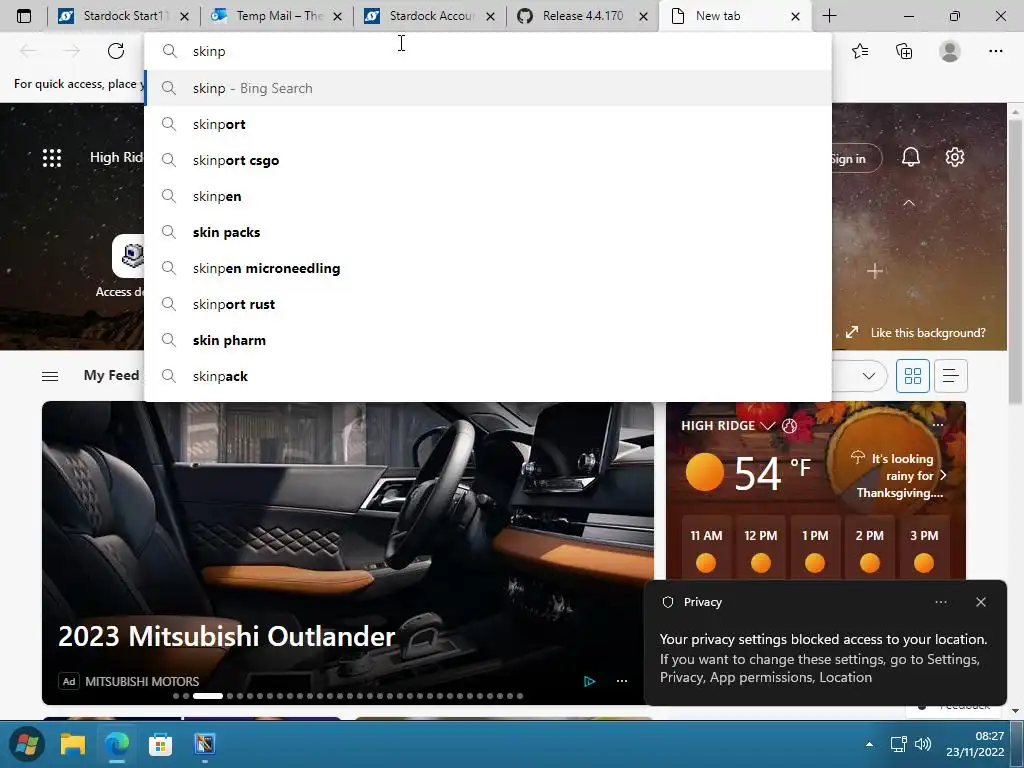Open Favorites star icon in toolbar

(x=860, y=51)
